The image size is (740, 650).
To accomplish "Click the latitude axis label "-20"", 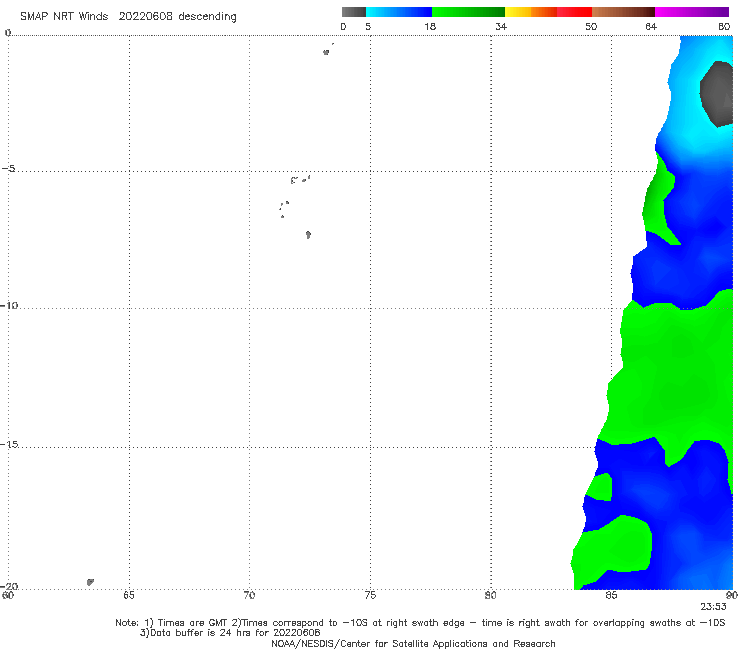I will [x=9, y=586].
